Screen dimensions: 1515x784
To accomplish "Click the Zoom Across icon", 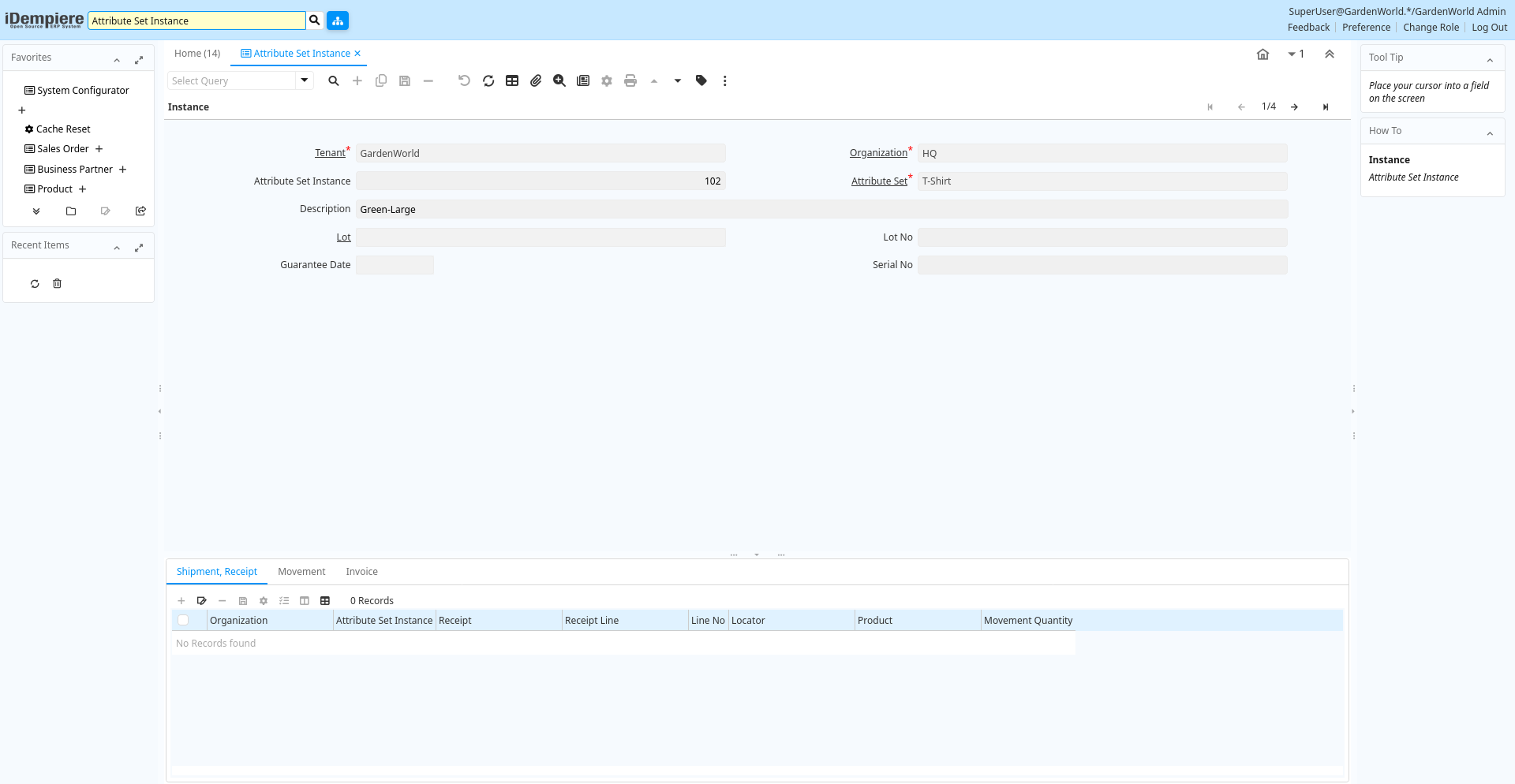I will [x=559, y=80].
